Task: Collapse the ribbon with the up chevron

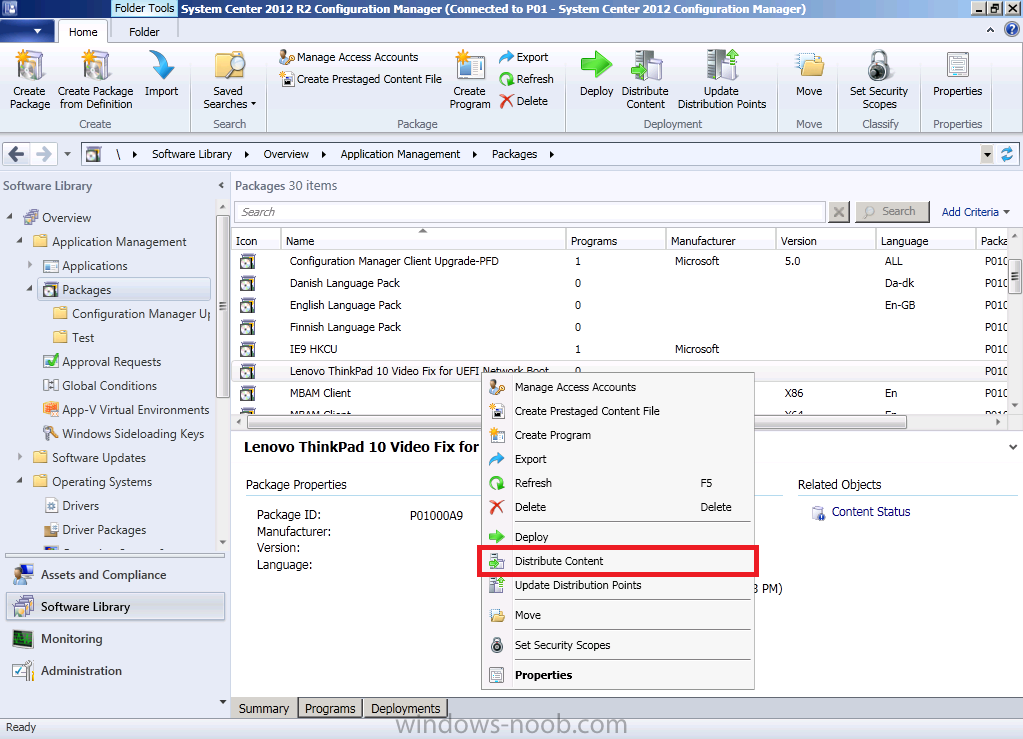Action: point(990,30)
